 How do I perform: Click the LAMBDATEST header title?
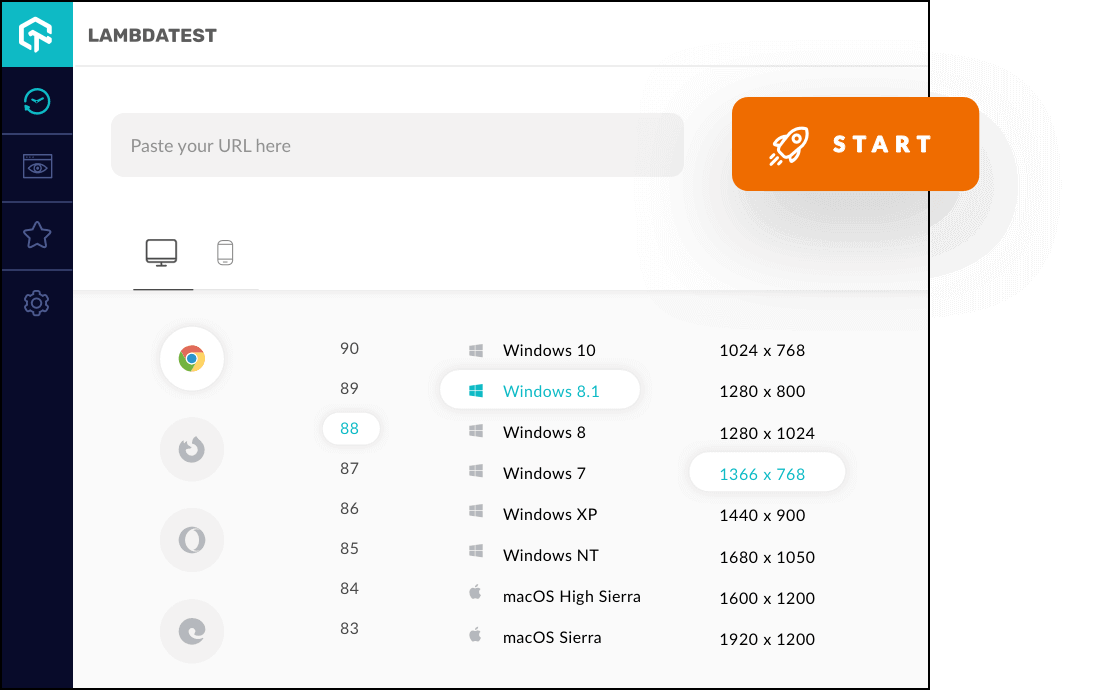click(153, 34)
